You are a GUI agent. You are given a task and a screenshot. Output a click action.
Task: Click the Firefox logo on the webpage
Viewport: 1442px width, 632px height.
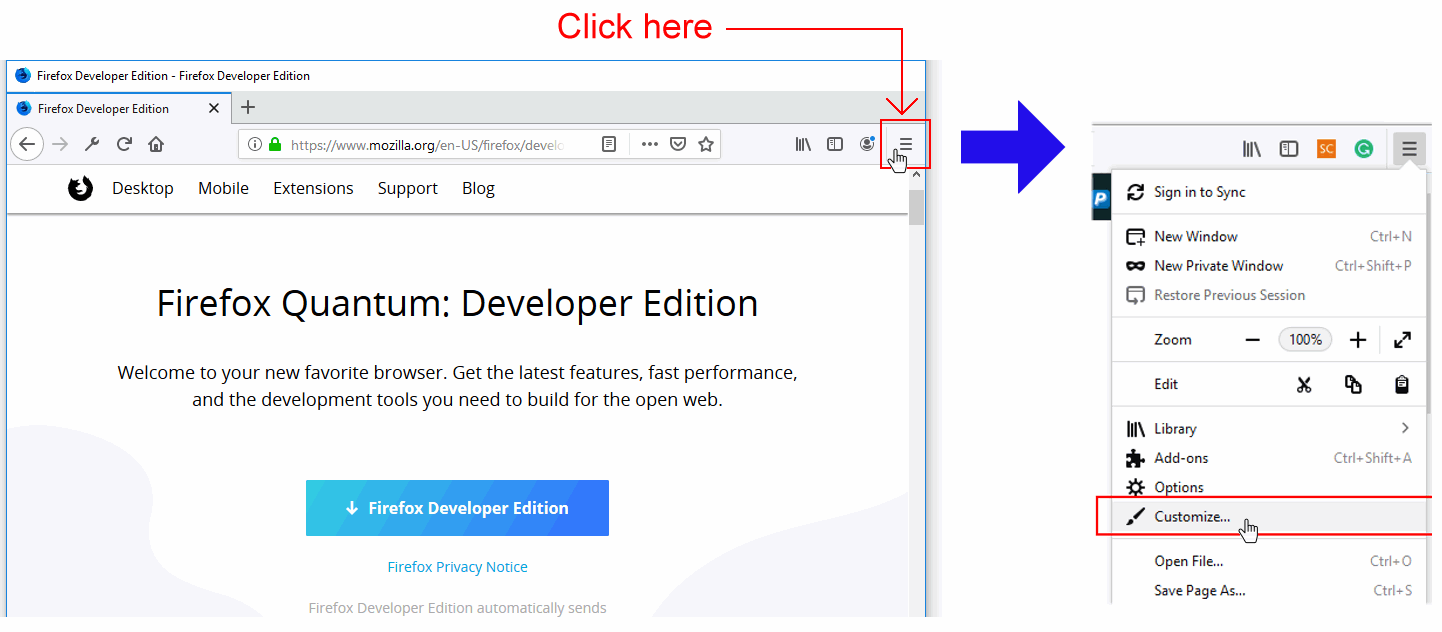81,188
